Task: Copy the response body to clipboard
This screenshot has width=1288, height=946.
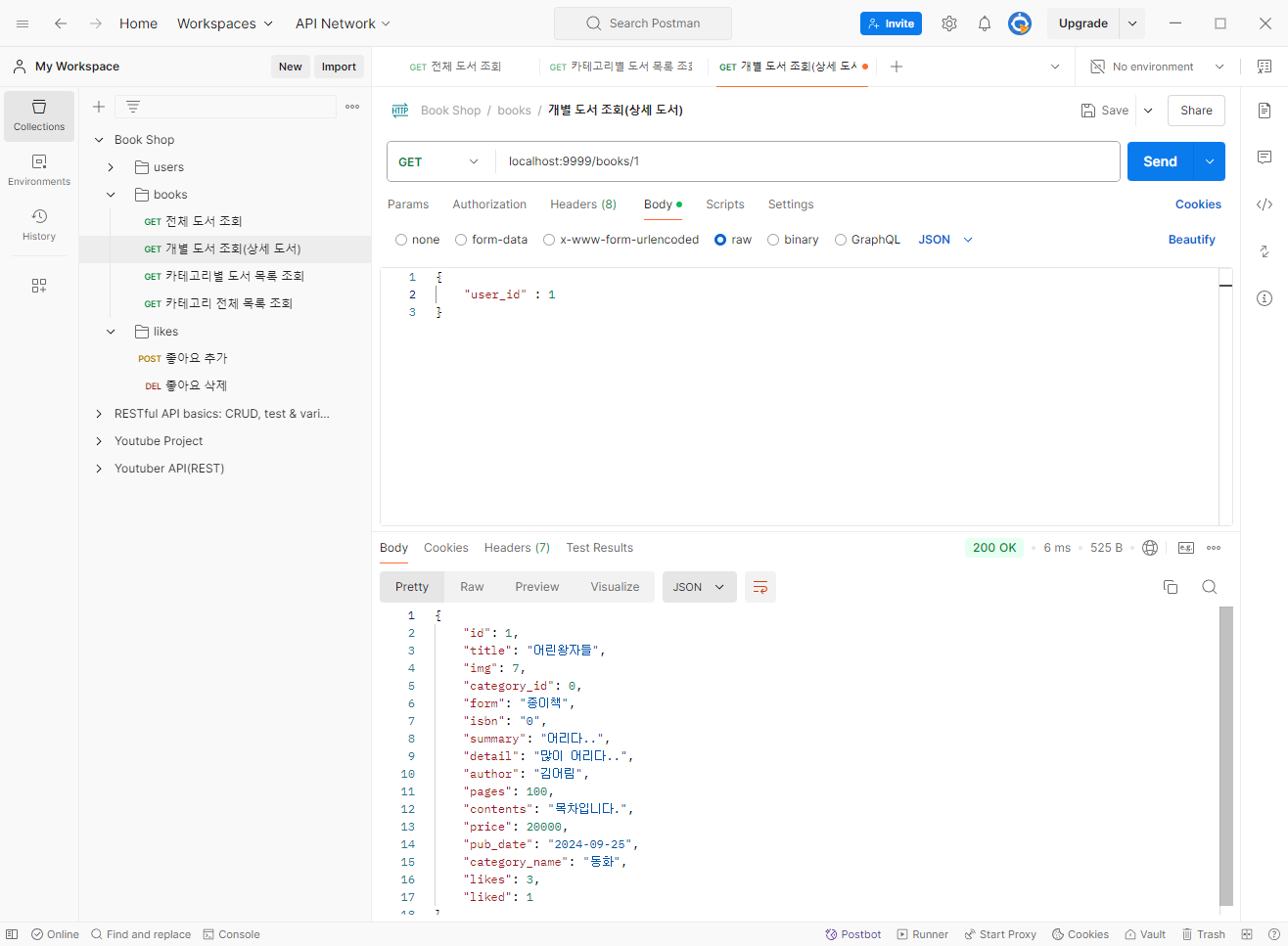Action: pyautogui.click(x=1171, y=587)
